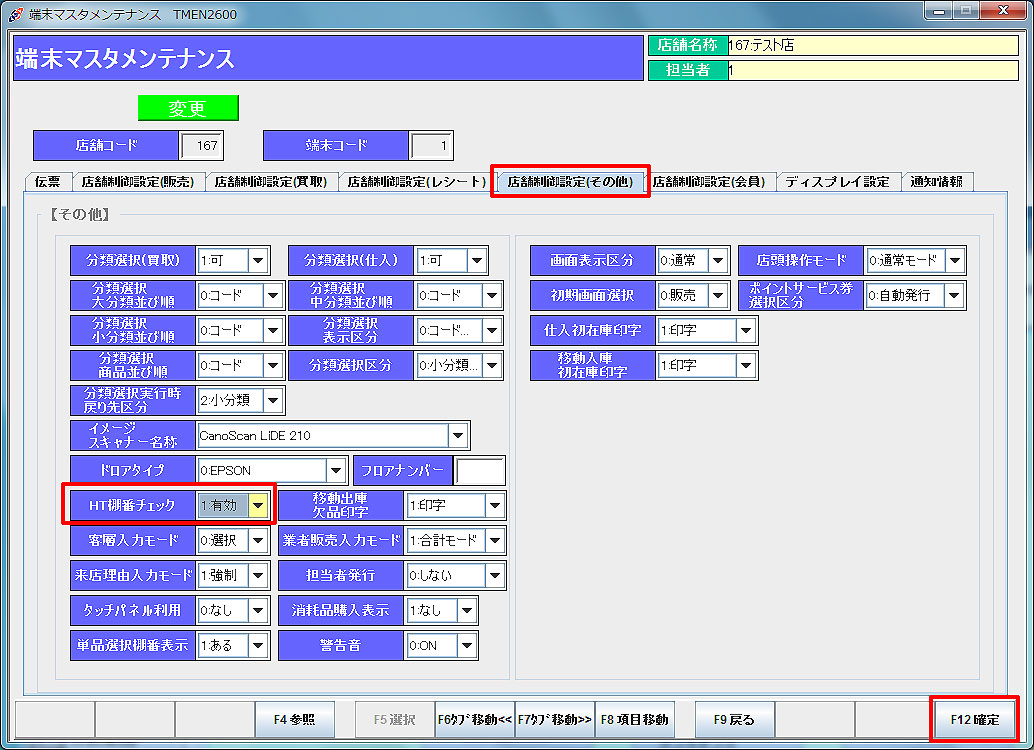Open the HT棚番チェック dropdown
1034x750 pixels.
coord(259,506)
